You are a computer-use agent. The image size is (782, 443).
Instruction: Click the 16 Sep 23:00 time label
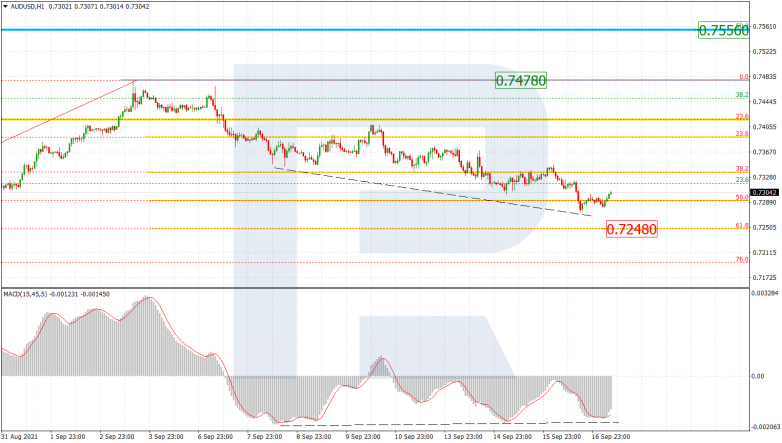click(611, 437)
